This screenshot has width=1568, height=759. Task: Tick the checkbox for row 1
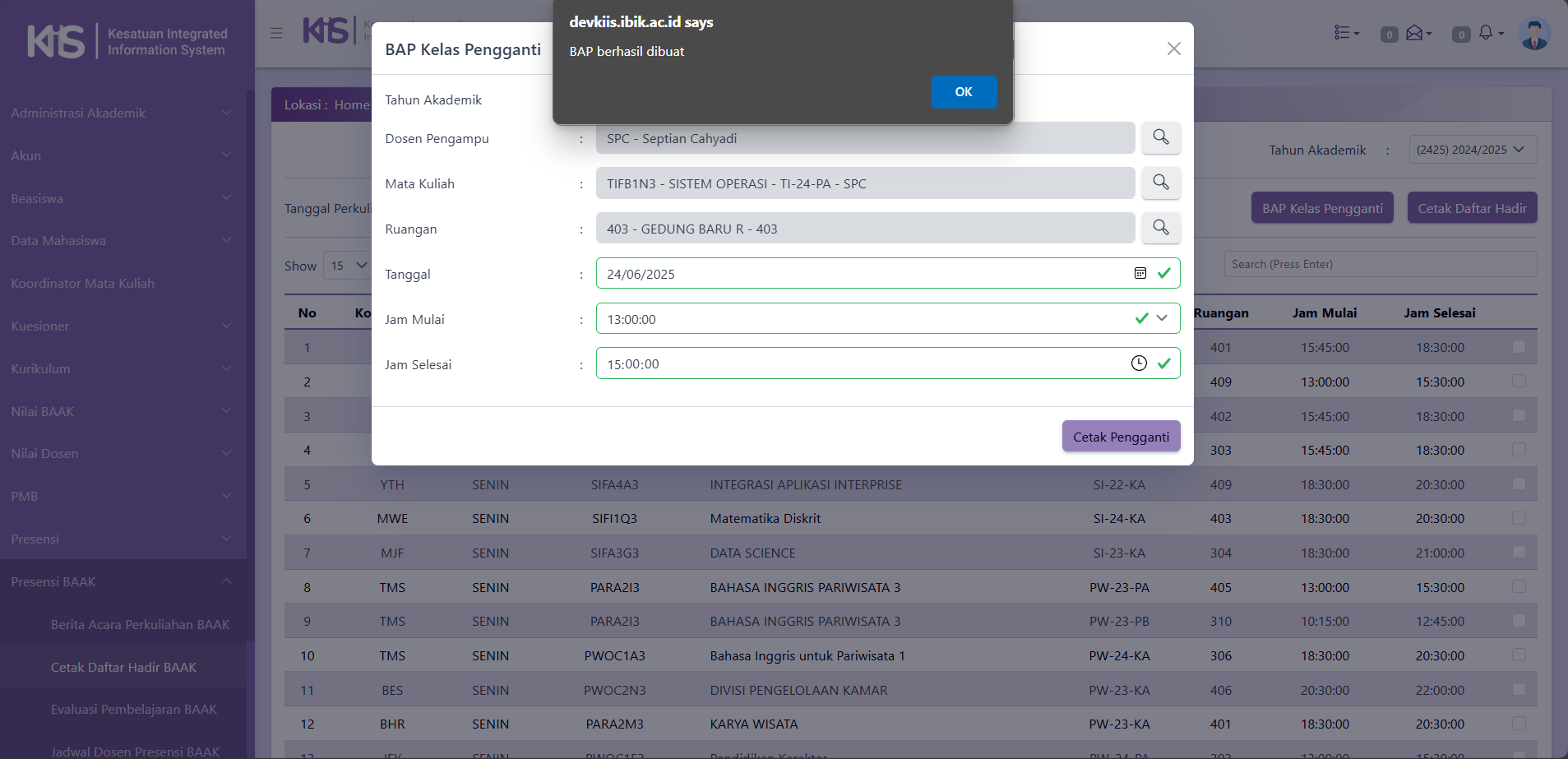pos(1519,347)
